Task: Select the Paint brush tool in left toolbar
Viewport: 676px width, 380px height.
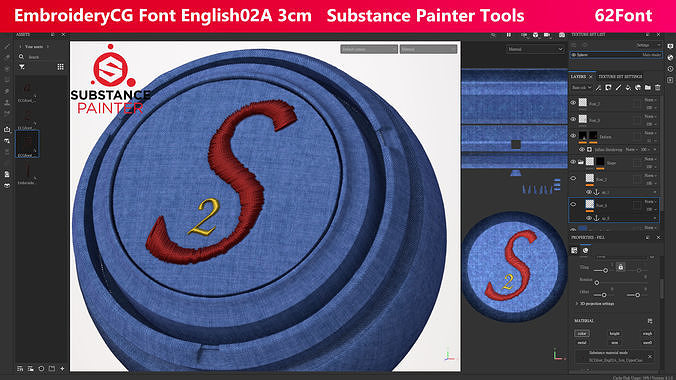Action: point(7,46)
